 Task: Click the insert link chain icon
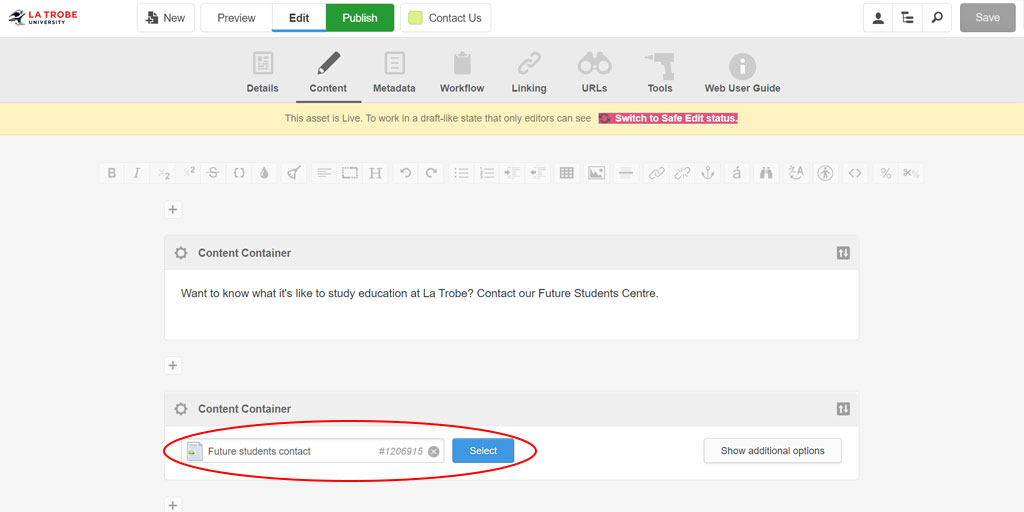point(656,173)
